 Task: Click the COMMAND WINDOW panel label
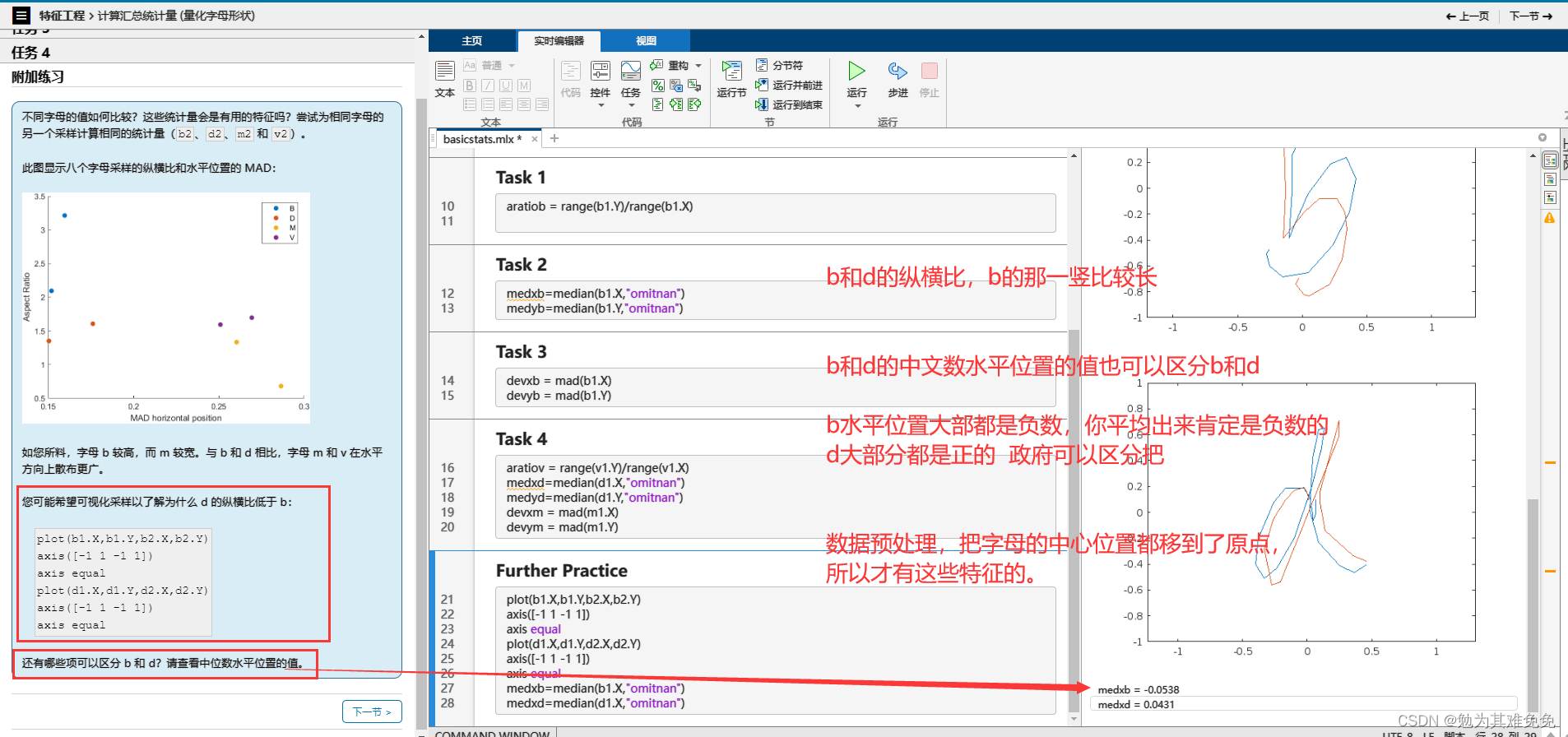pos(492,733)
